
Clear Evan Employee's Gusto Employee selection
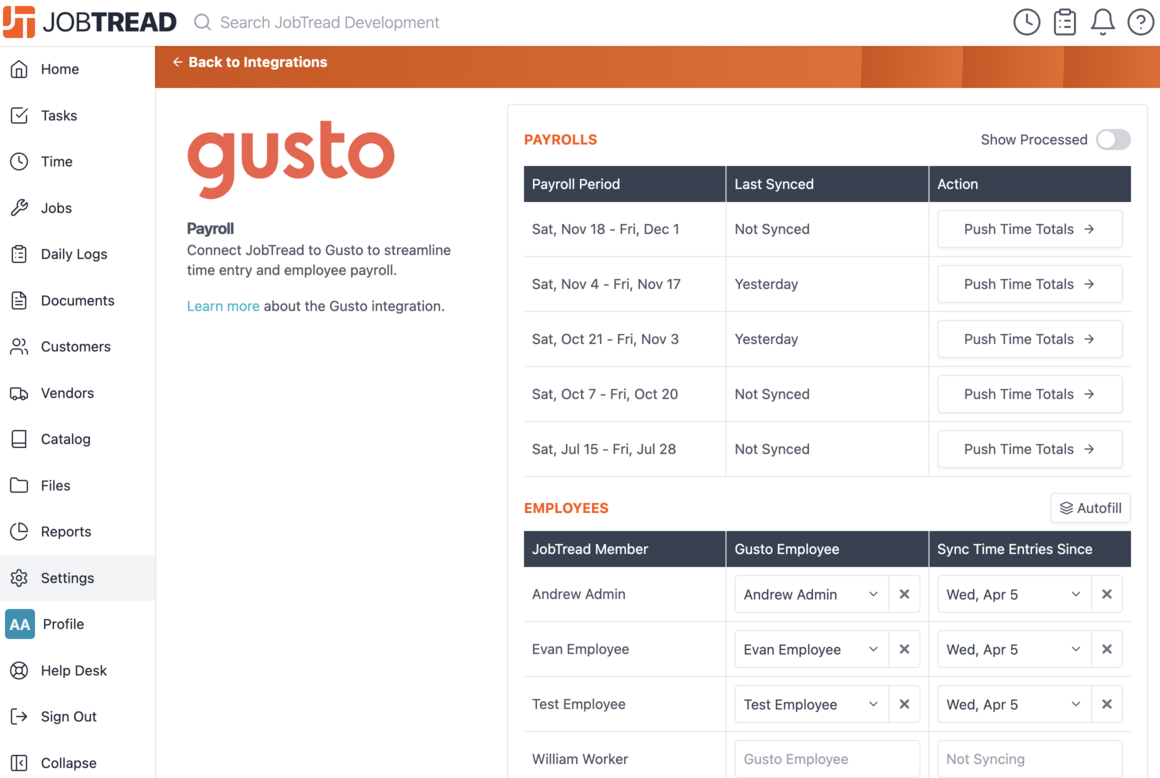(x=904, y=649)
